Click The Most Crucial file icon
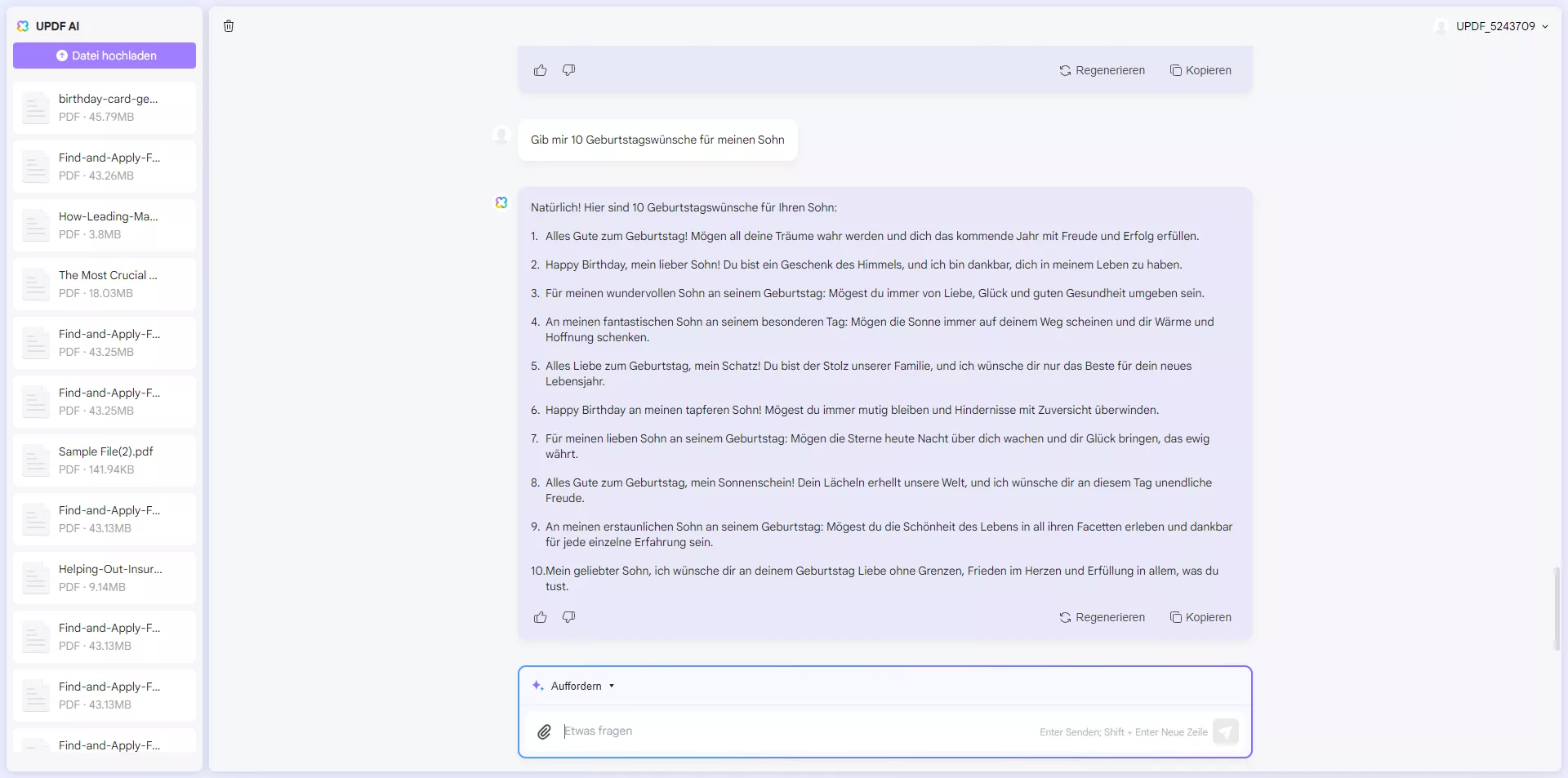 (x=36, y=284)
